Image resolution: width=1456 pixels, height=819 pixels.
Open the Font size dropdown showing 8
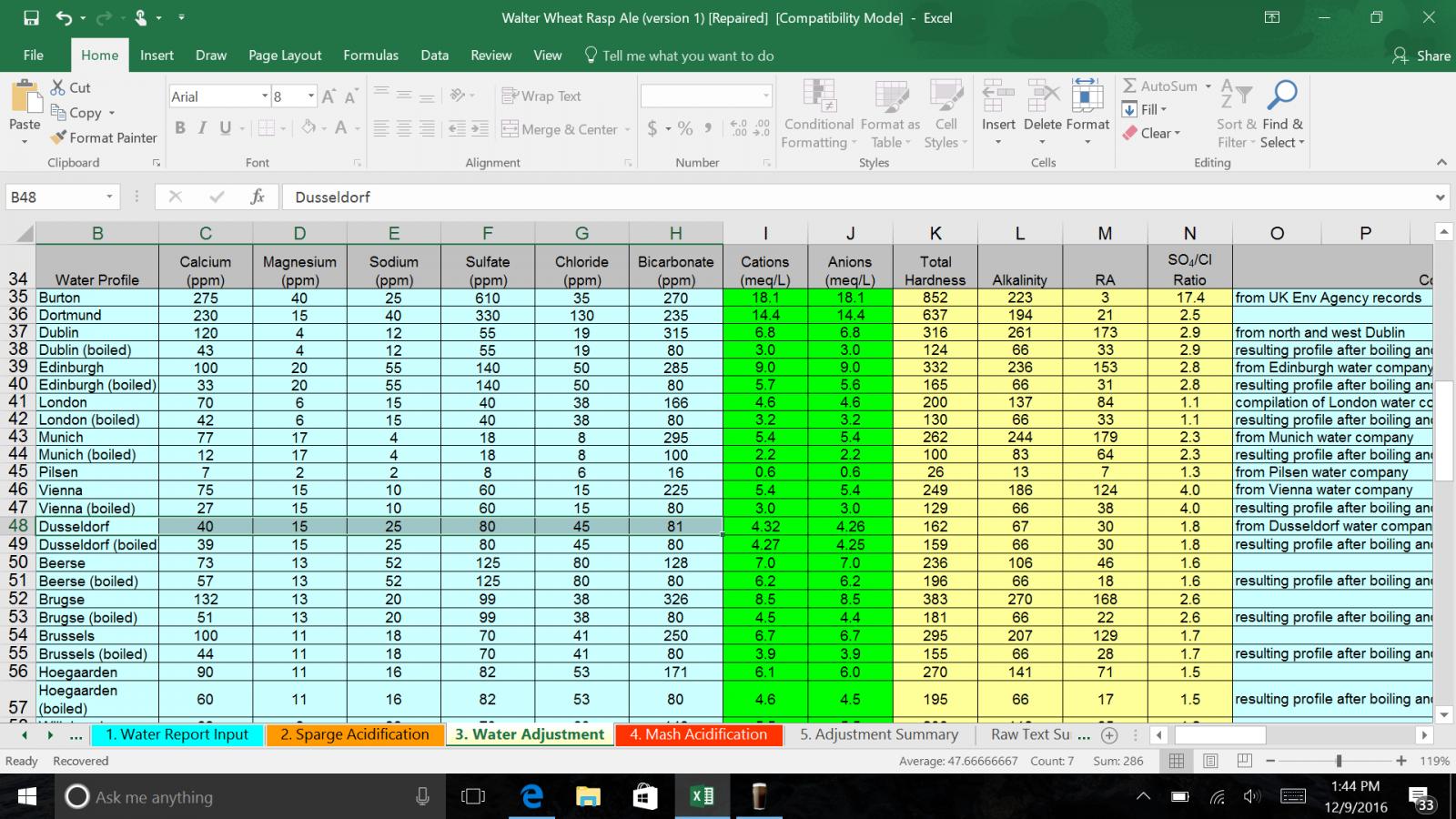click(311, 96)
